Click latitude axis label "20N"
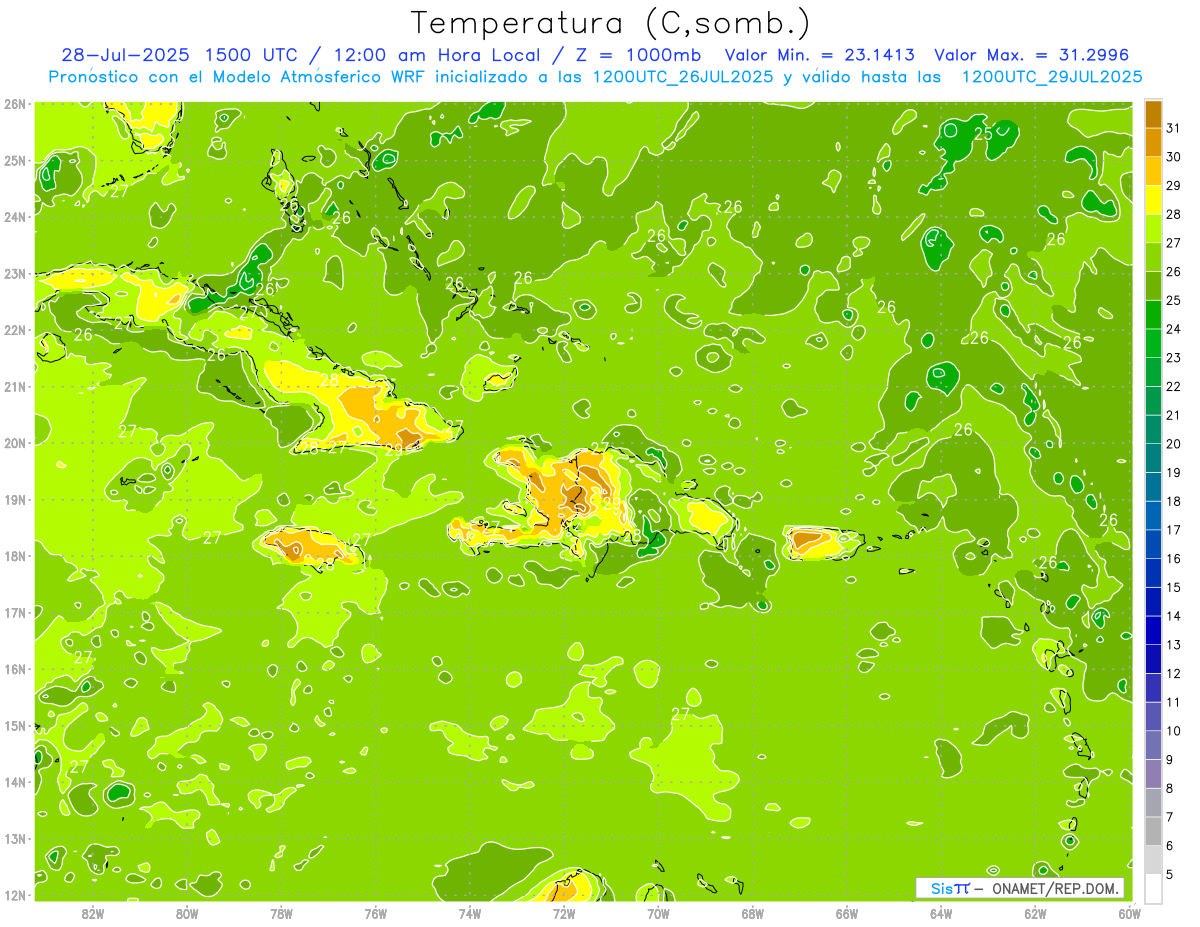Screen dimensions: 1200x927 tap(14, 443)
